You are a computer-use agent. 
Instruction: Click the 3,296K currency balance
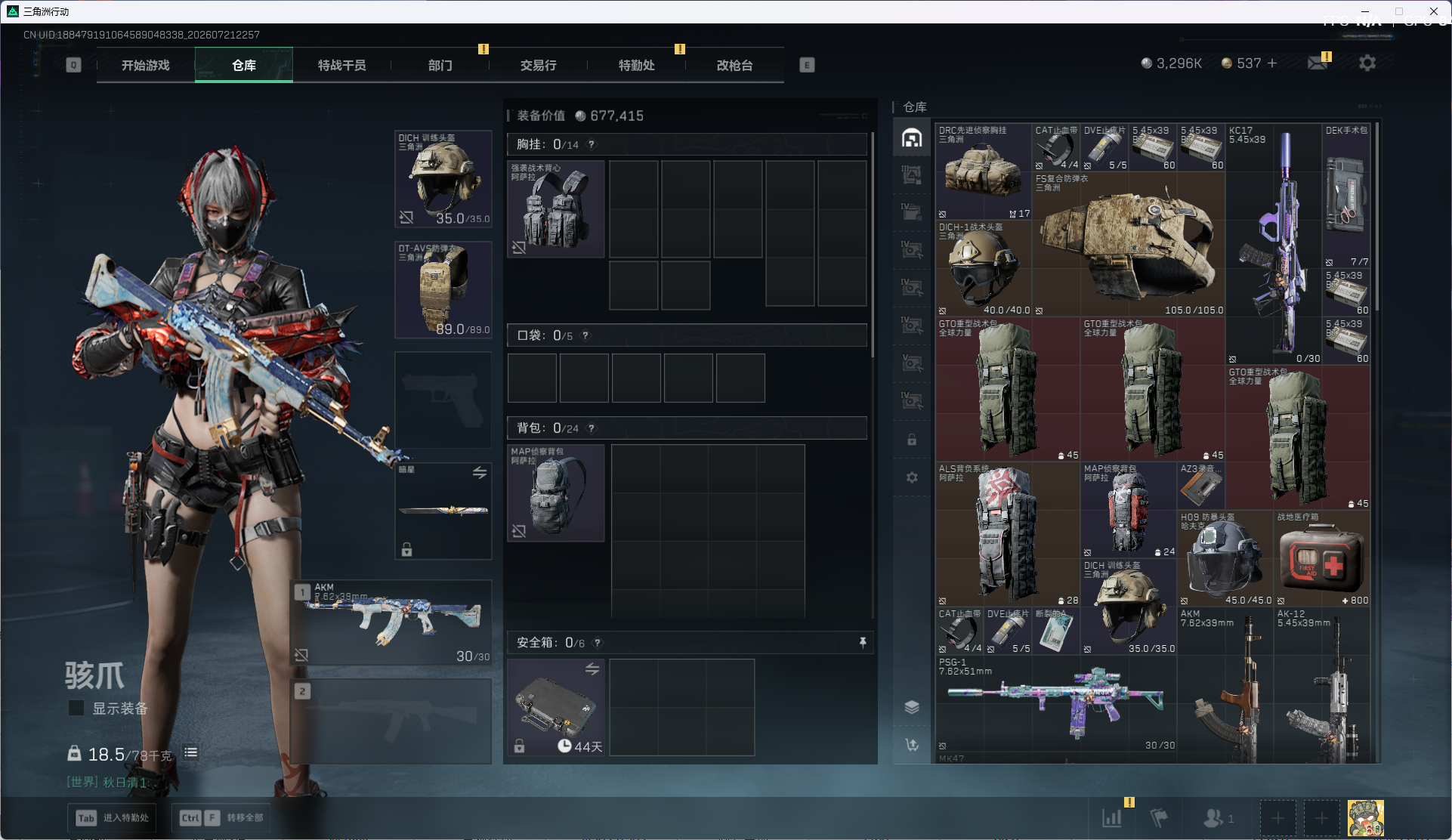click(x=1171, y=63)
